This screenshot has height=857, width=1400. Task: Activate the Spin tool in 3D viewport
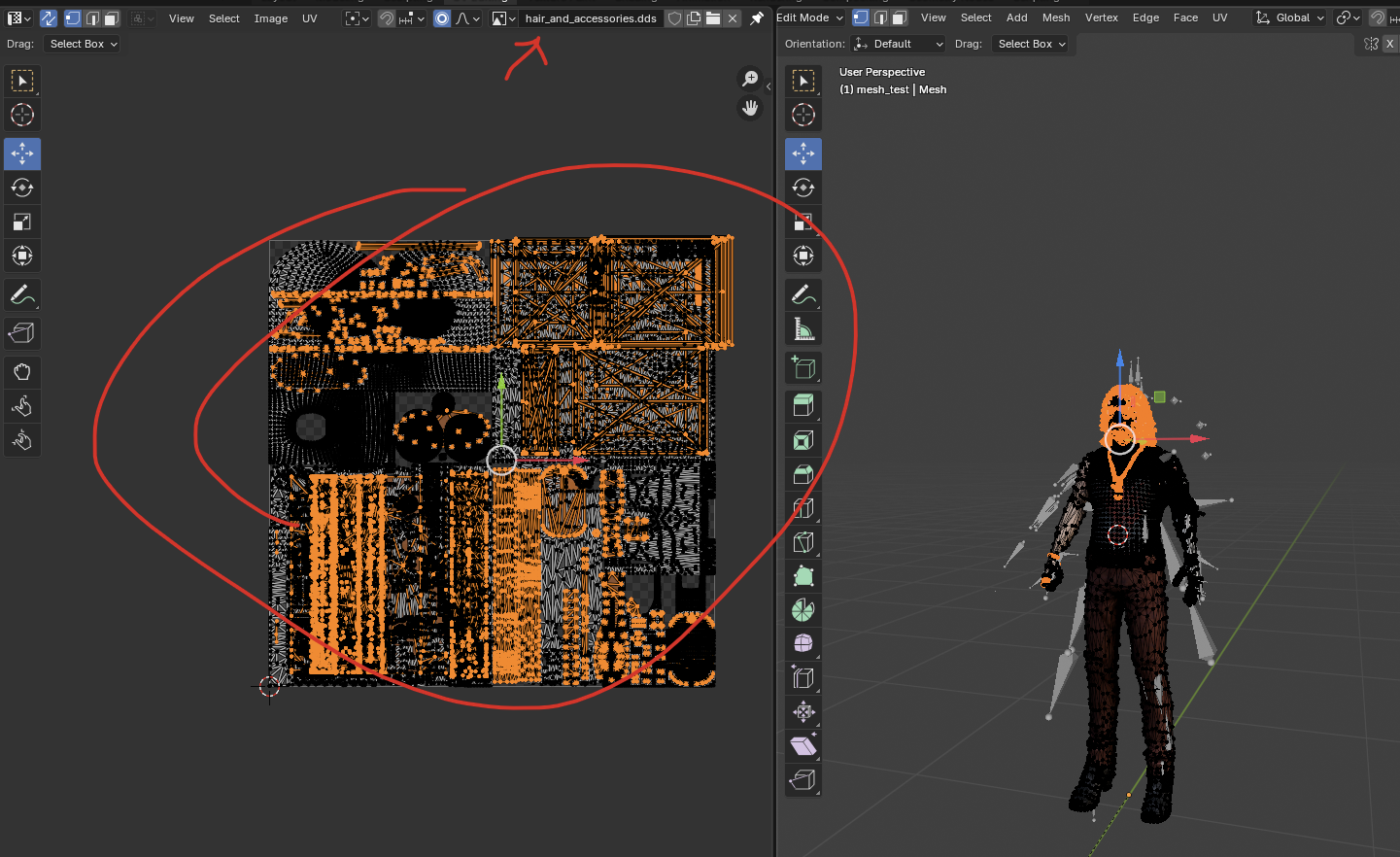coord(803,610)
